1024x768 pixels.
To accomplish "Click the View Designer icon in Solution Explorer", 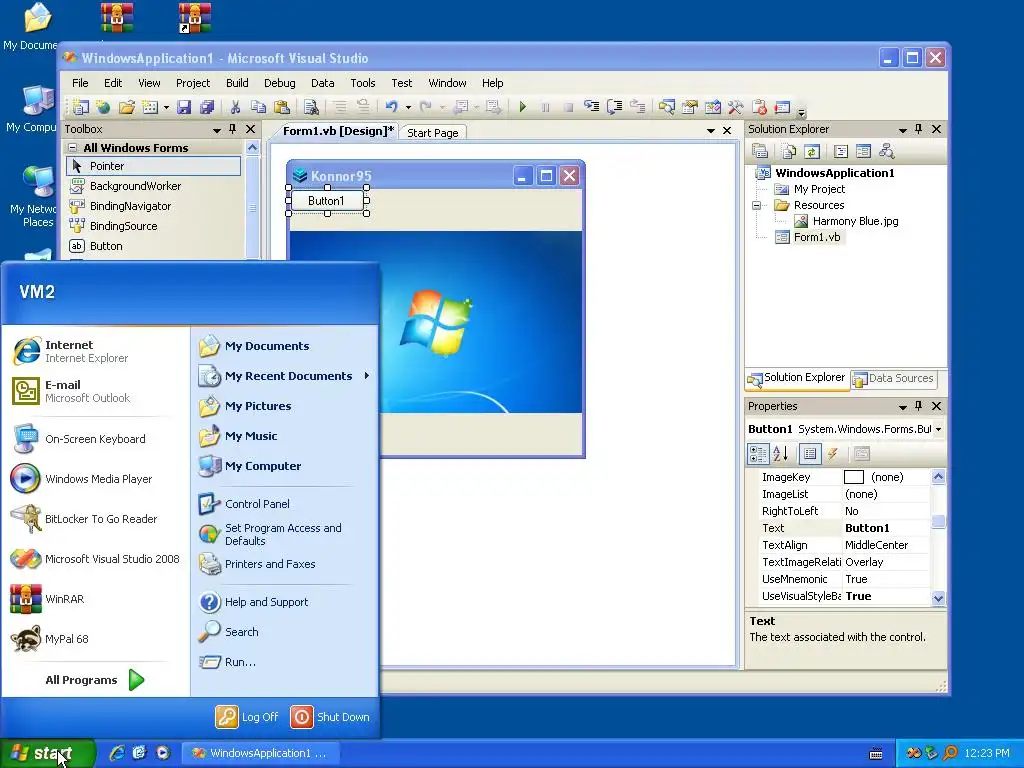I will [863, 152].
